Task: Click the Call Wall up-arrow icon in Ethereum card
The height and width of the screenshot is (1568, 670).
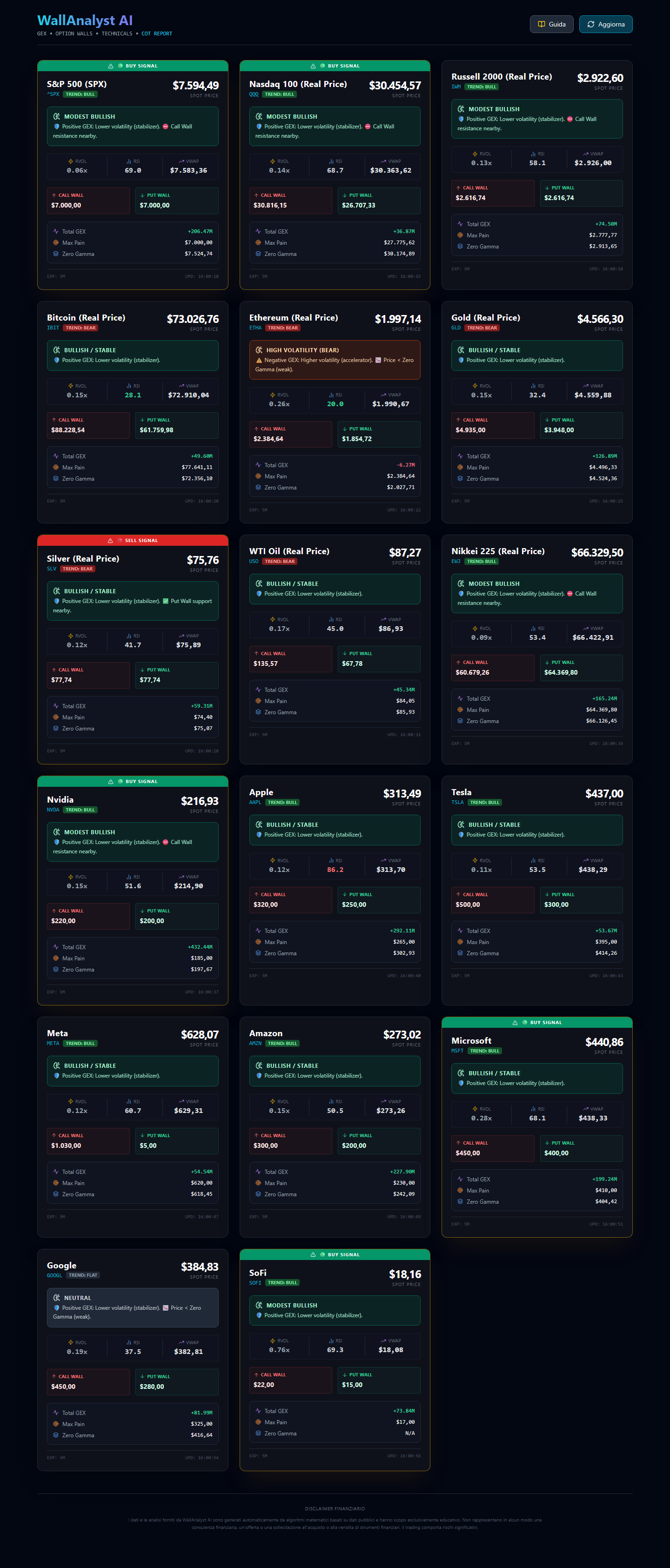Action: click(256, 429)
